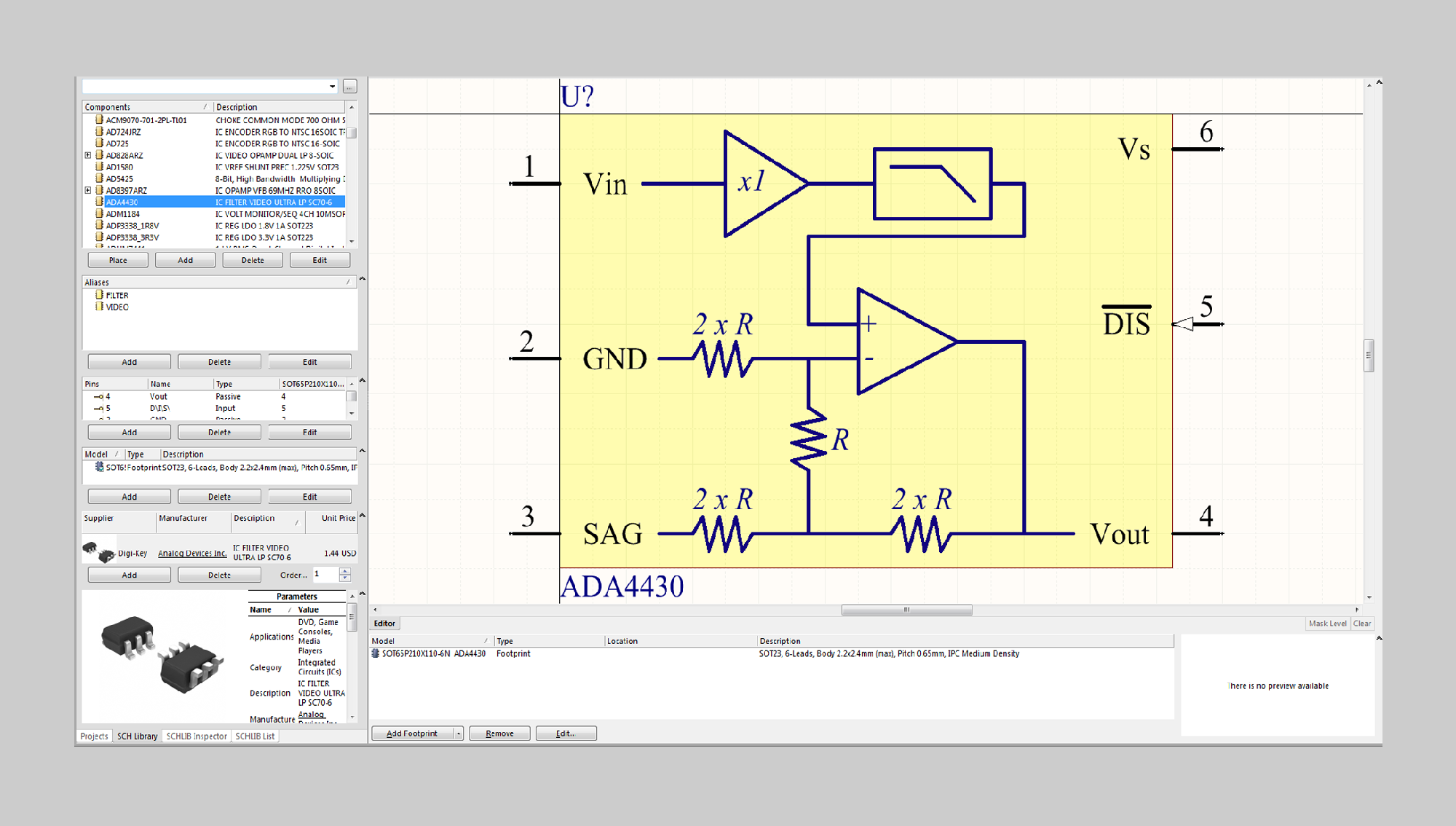Collapse the Pins section chevron
This screenshot has height=826, width=1456.
click(362, 380)
